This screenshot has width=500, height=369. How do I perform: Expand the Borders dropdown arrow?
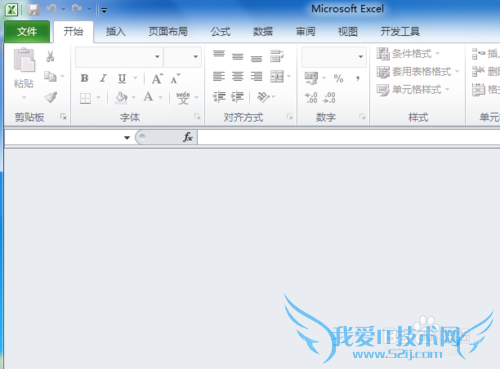(x=98, y=98)
